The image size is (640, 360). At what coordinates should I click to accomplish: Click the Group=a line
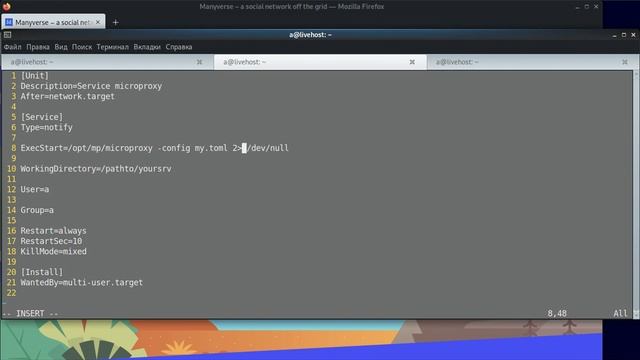pos(37,210)
